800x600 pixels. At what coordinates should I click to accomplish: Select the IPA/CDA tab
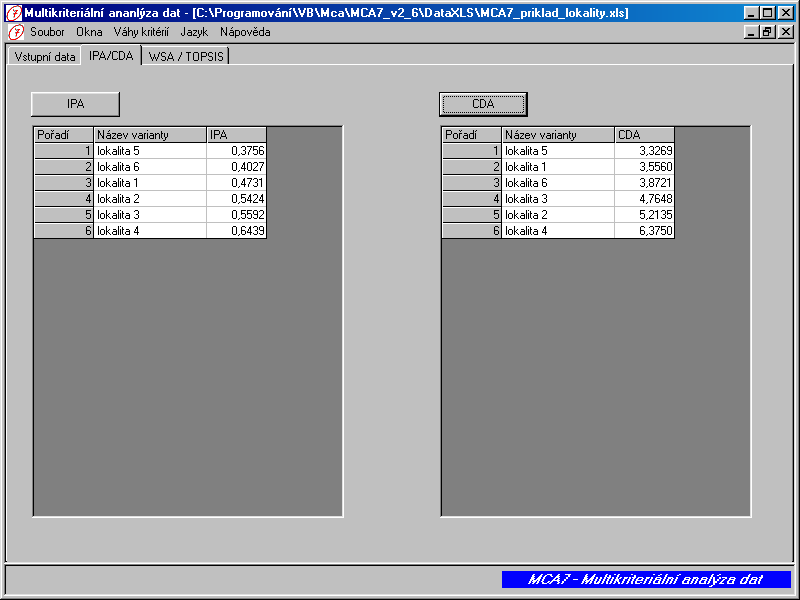pos(111,56)
